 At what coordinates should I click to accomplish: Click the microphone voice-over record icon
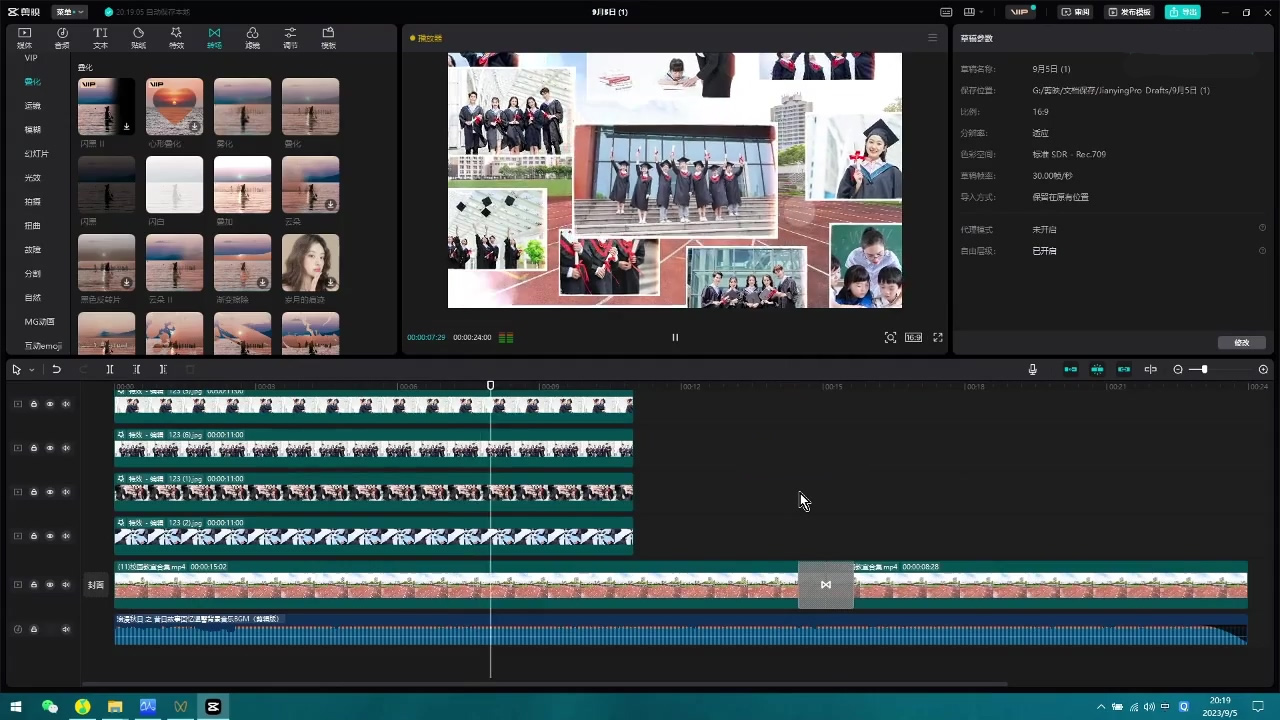point(1032,369)
